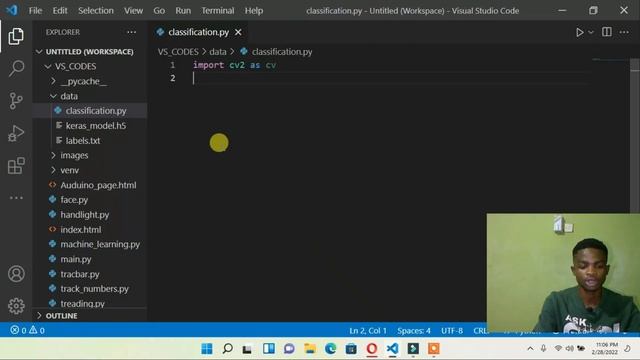This screenshot has height=360, width=640.
Task: Select classification.py in the explorer tree
Action: tap(89, 111)
